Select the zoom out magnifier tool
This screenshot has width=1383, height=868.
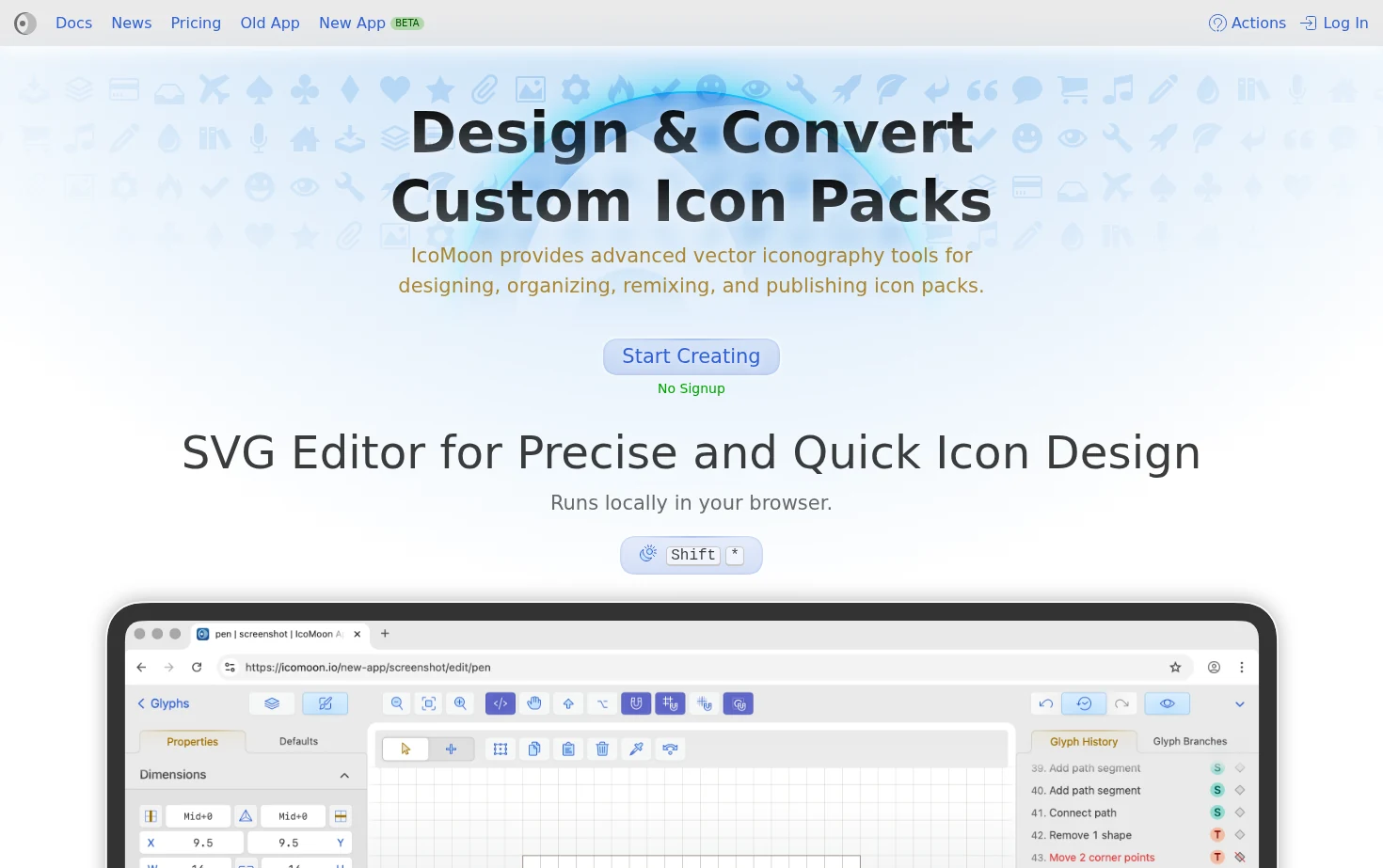pos(397,703)
